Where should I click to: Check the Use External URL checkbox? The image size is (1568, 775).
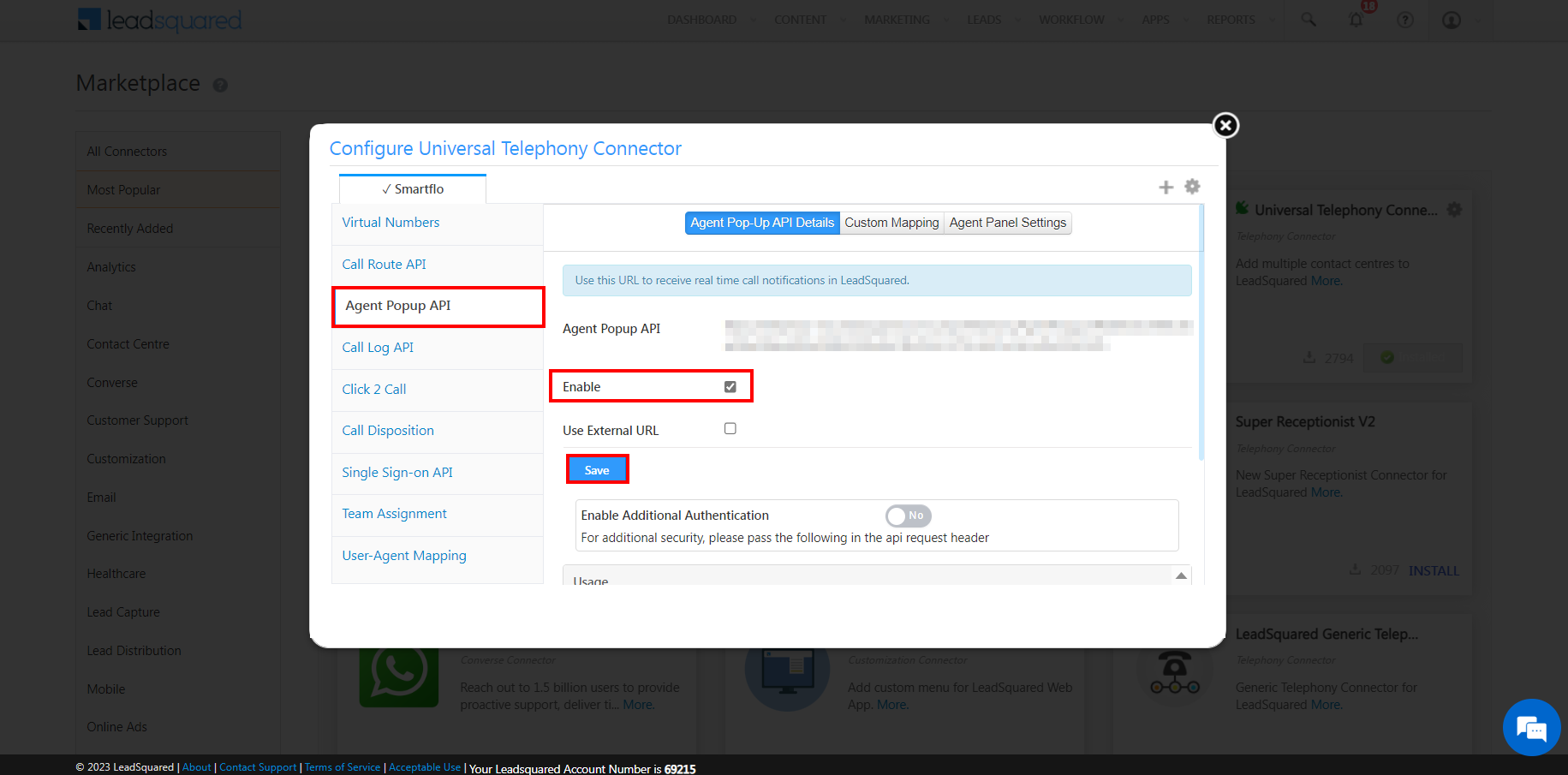pyautogui.click(x=730, y=428)
